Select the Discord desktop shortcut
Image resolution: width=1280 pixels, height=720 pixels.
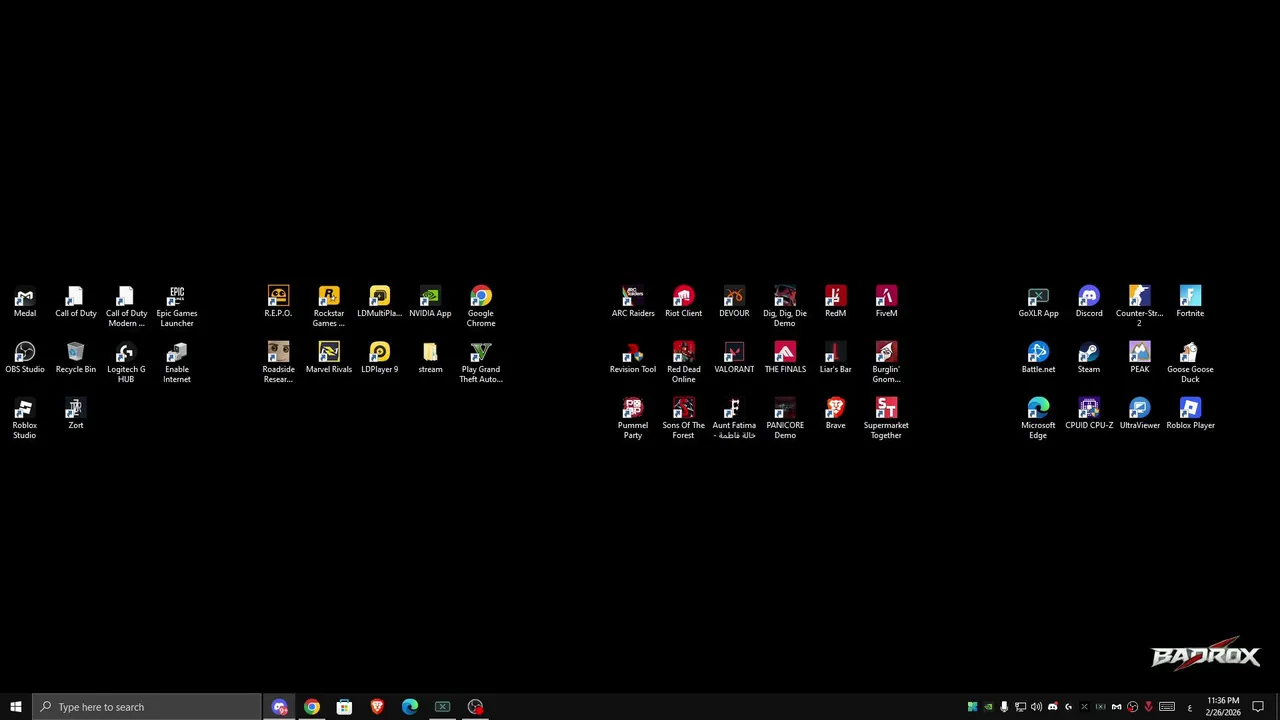click(1089, 303)
